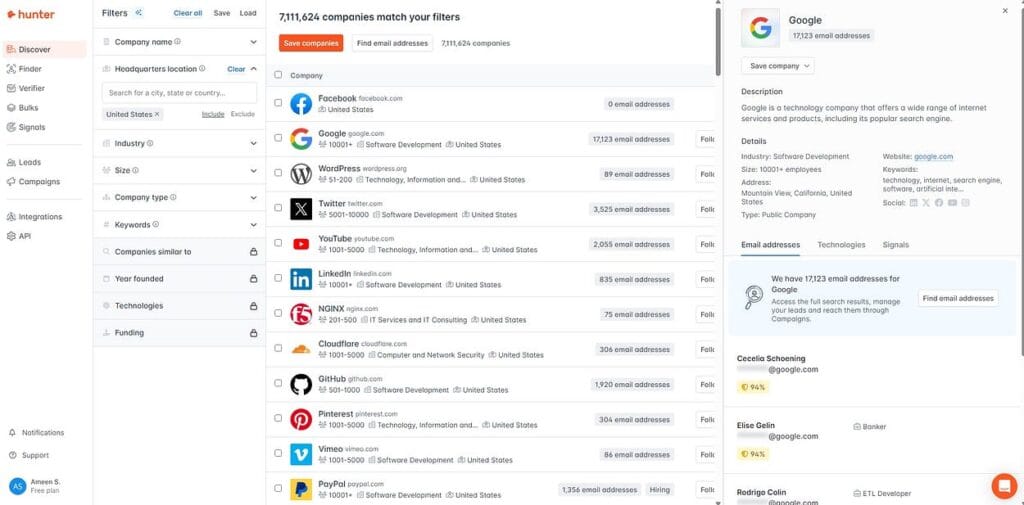
Task: Select the GitHub row checkbox
Action: click(x=278, y=383)
